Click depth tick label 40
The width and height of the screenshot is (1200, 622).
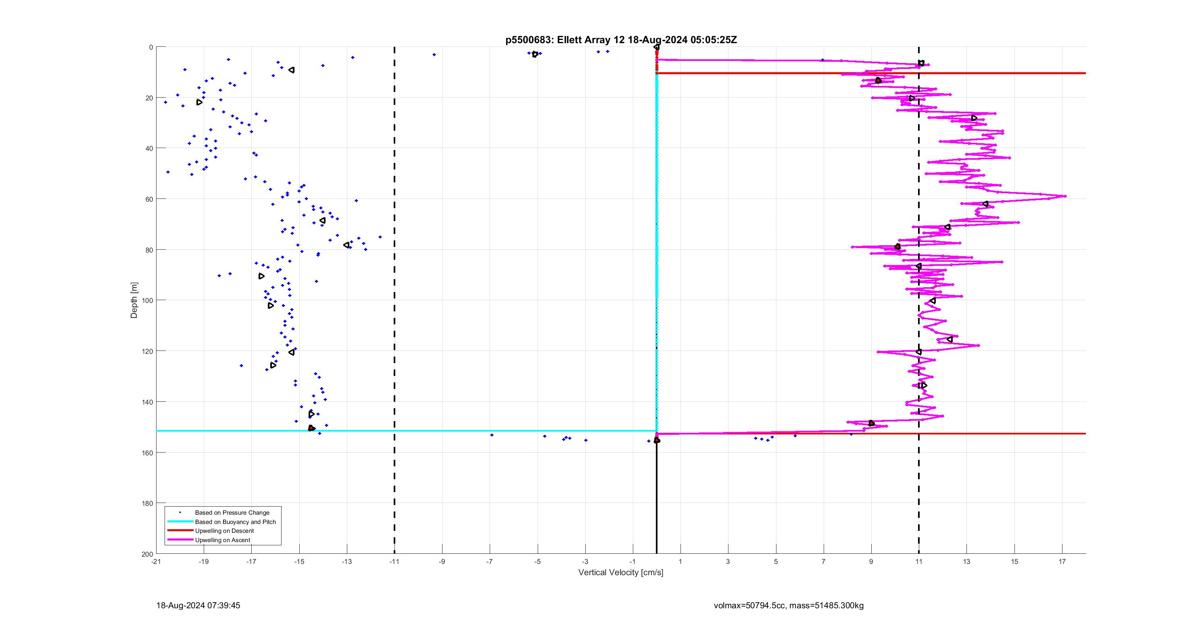[x=148, y=148]
